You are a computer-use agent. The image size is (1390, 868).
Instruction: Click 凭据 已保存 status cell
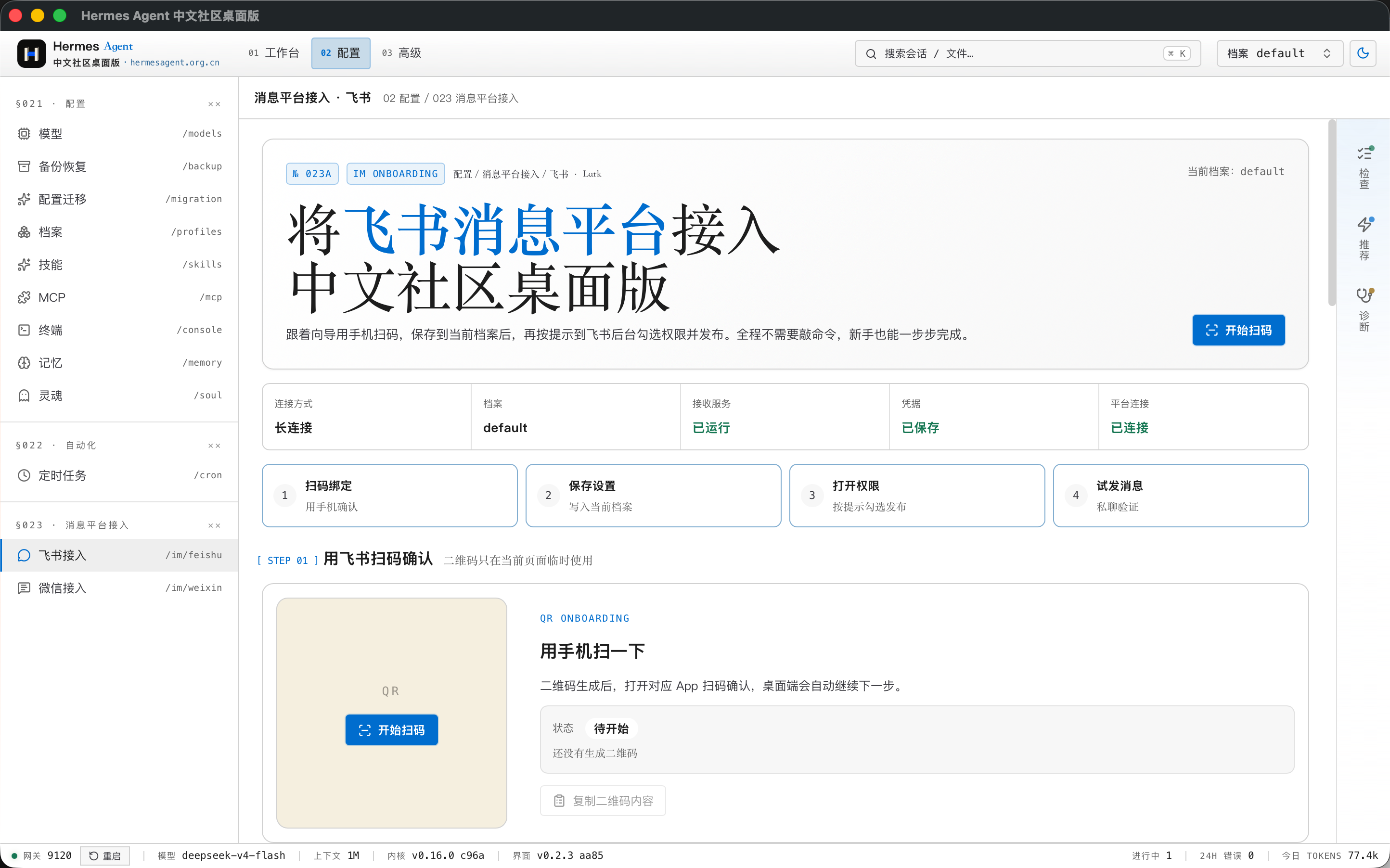pos(994,417)
